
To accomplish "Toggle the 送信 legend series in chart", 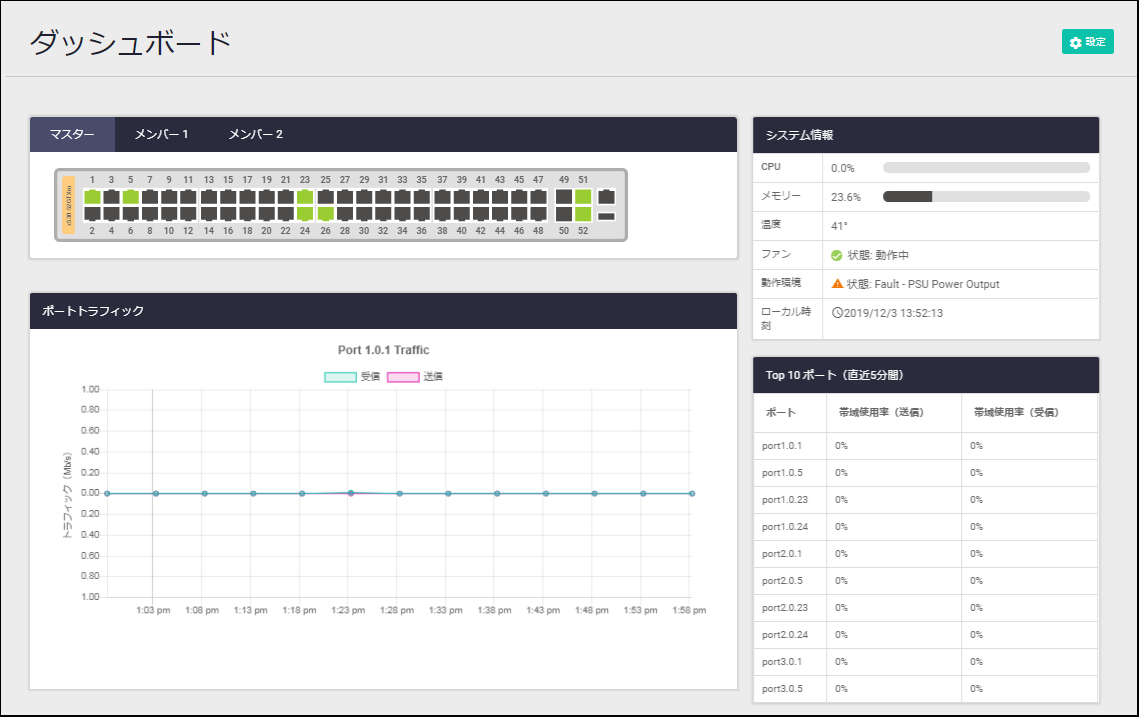I will 403,377.
